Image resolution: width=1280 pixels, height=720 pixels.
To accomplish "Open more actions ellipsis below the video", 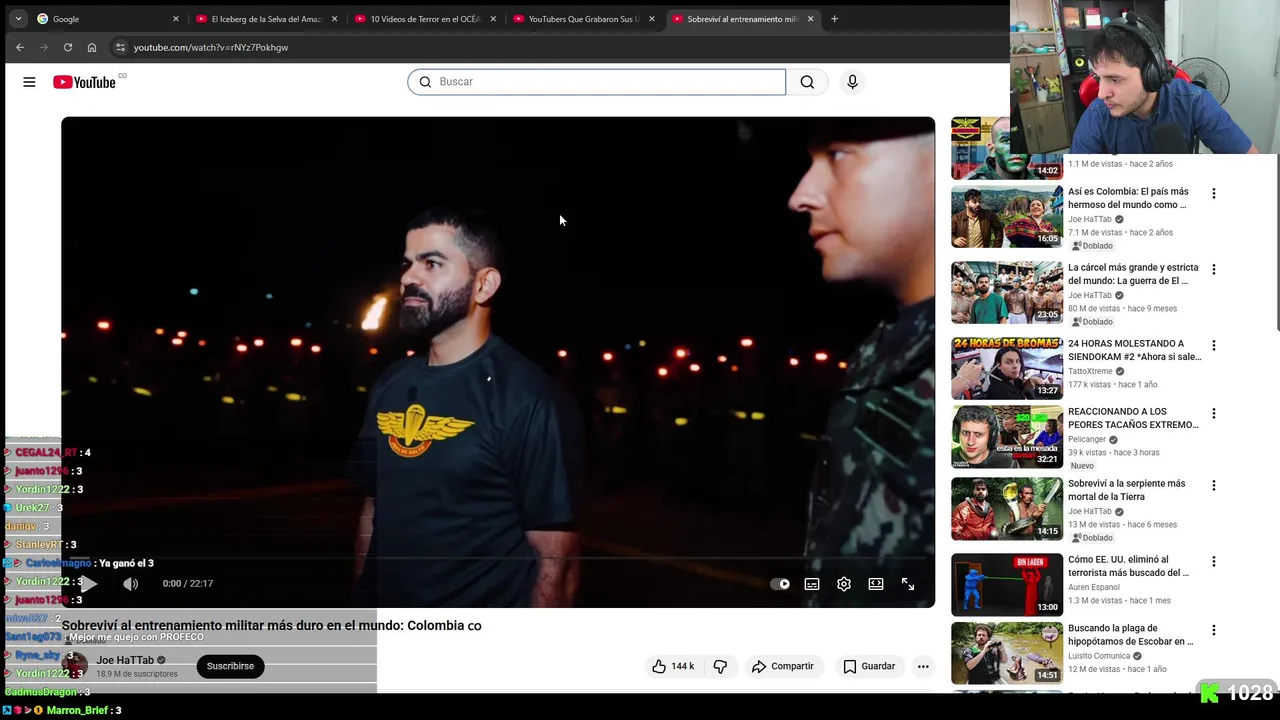I will coord(923,666).
